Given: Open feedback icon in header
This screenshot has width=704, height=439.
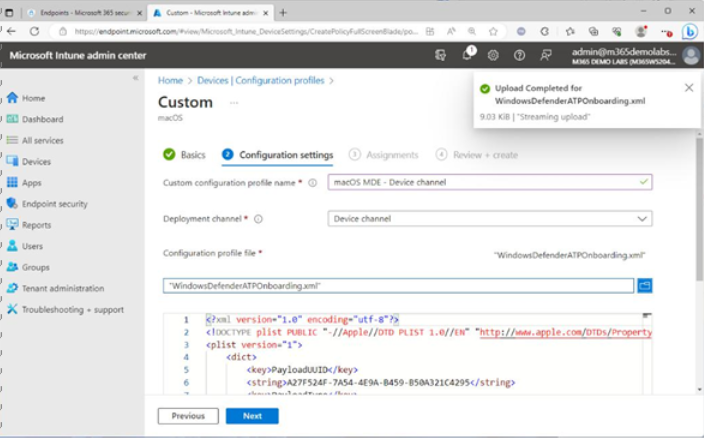Looking at the screenshot, I should [546, 55].
